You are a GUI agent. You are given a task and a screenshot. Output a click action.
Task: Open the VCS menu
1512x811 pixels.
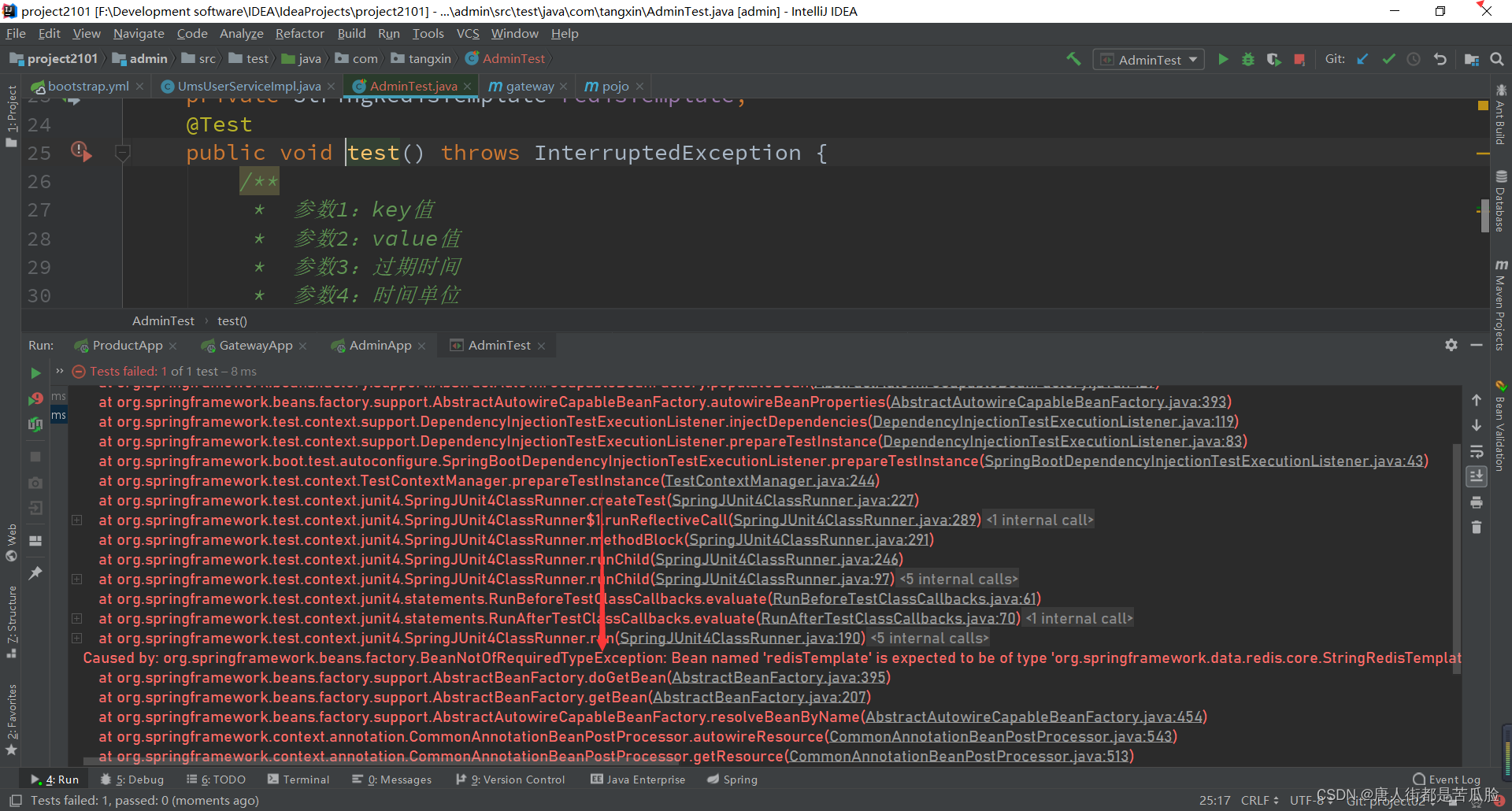[x=468, y=34]
